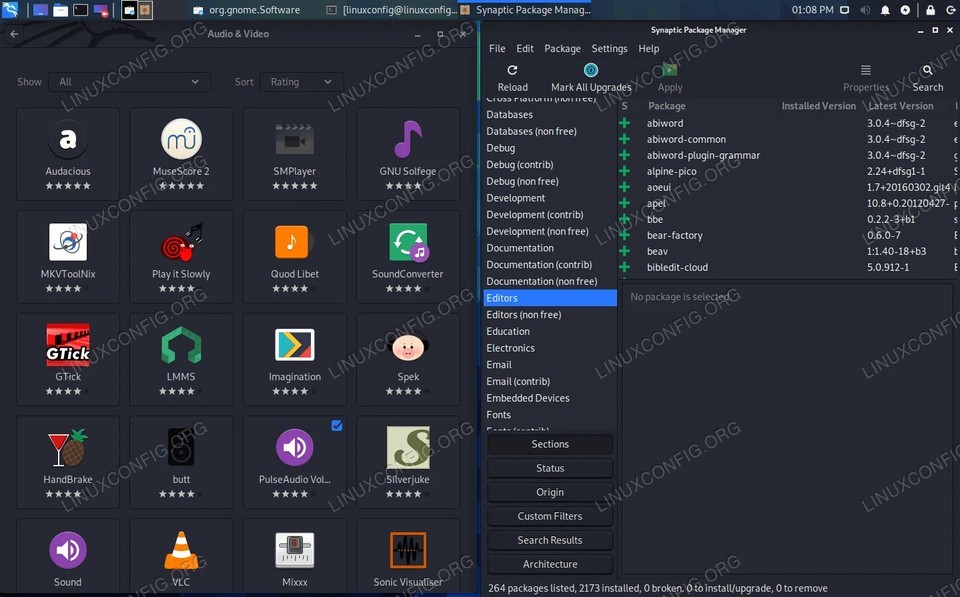Open the Settings menu

(609, 48)
